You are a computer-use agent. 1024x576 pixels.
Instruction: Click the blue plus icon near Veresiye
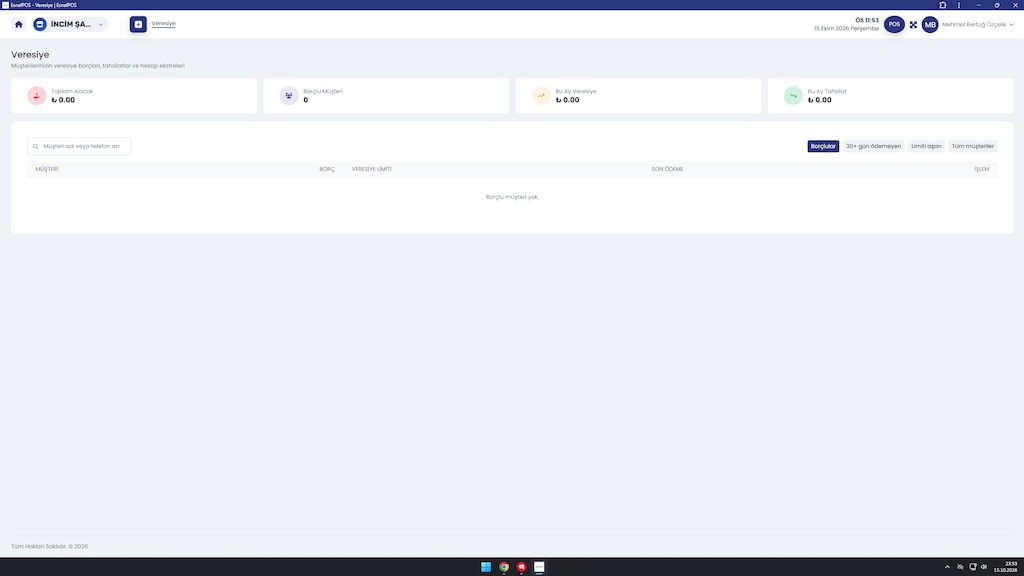point(138,24)
